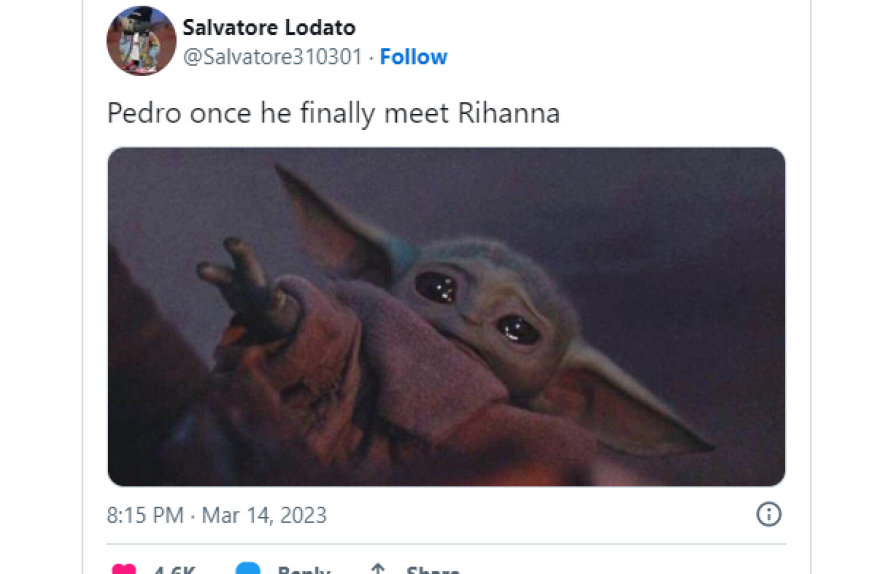Click the word Rihanna in the tweet
The width and height of the screenshot is (880, 574).
click(x=508, y=114)
